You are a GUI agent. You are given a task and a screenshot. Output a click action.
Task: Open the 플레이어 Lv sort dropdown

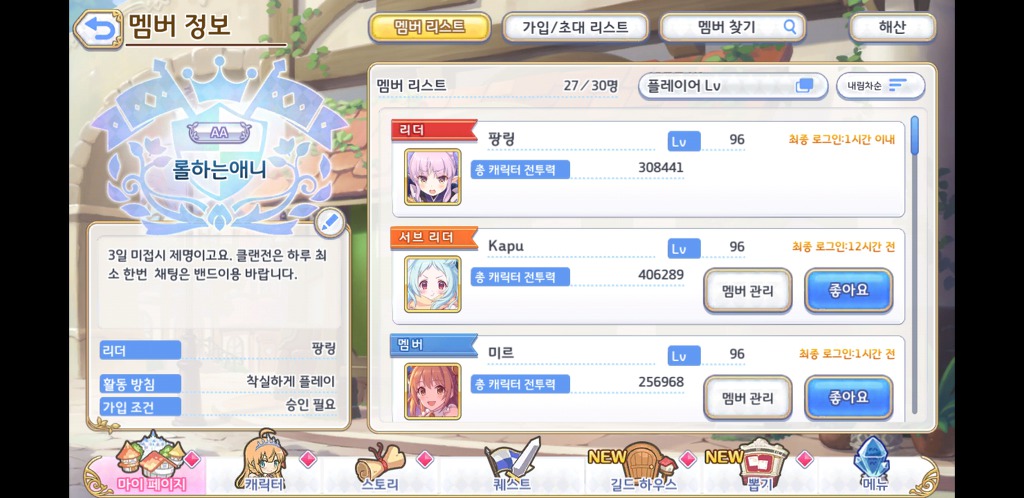point(732,86)
